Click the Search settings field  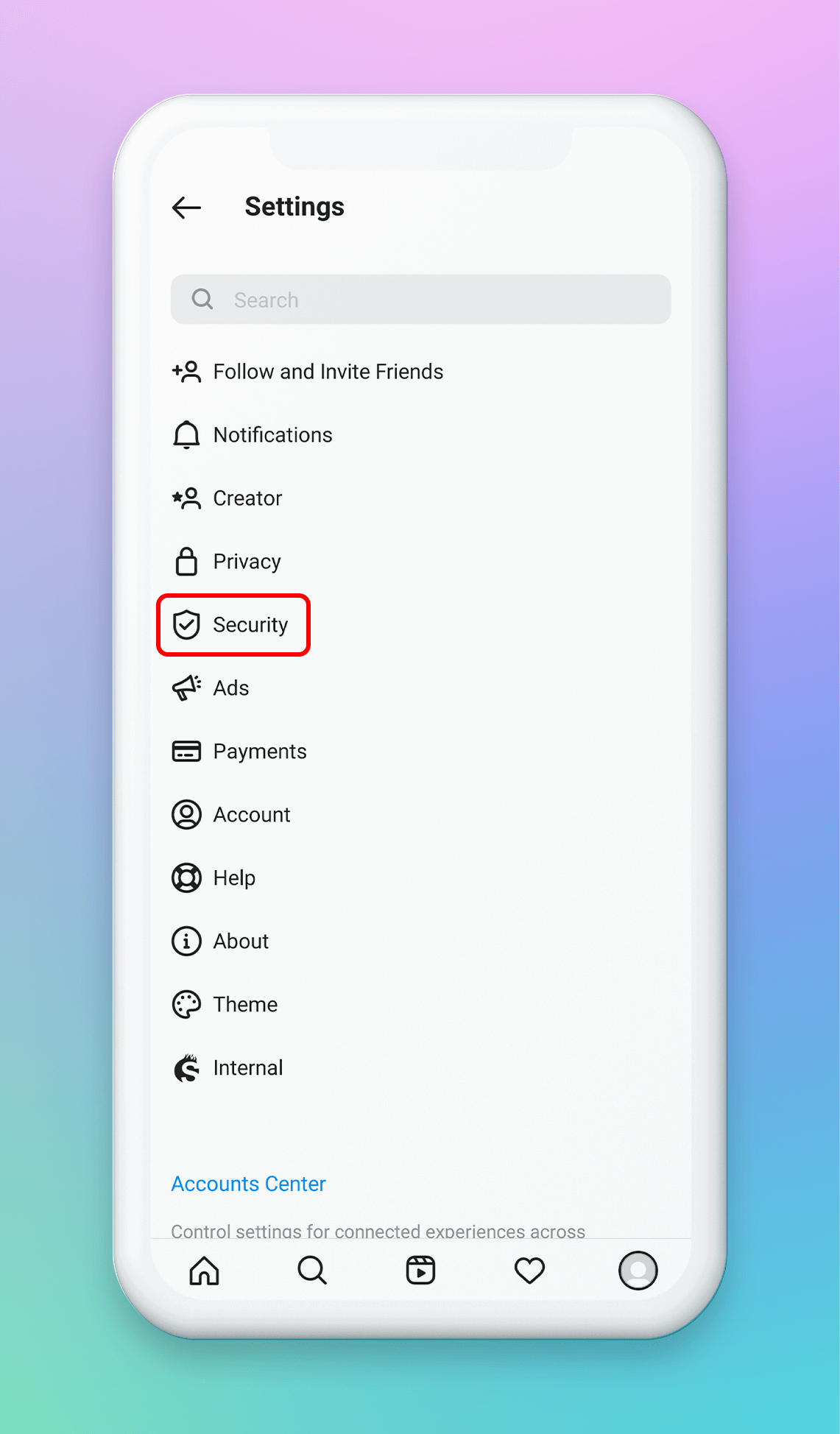tap(420, 300)
